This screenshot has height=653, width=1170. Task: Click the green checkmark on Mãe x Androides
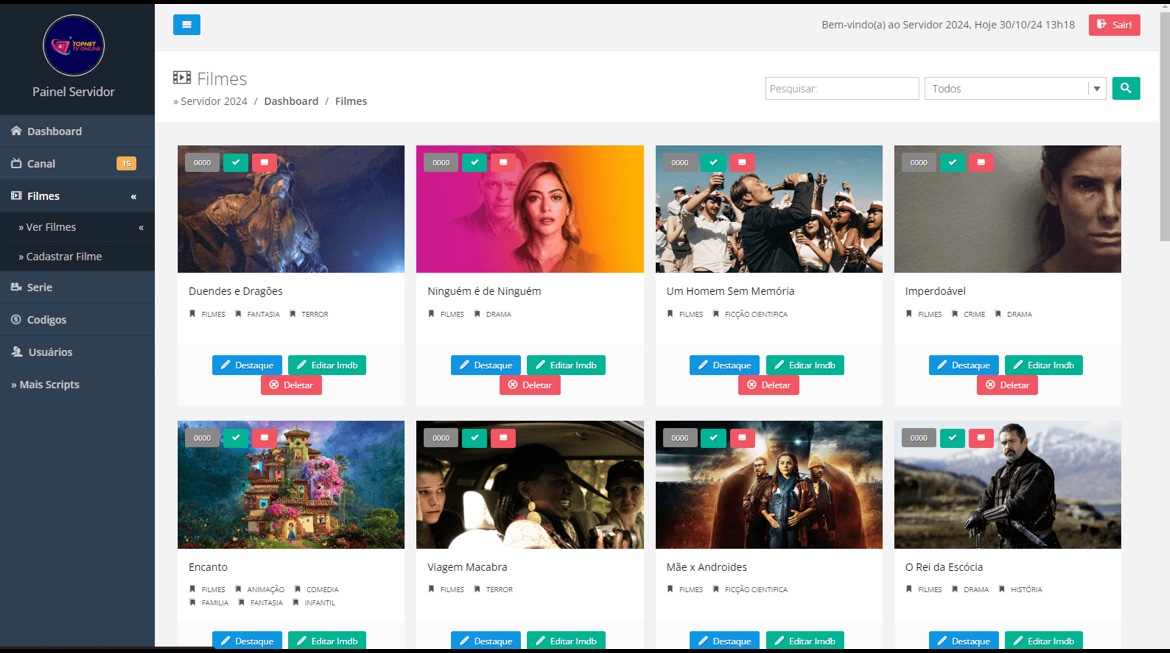(x=713, y=437)
